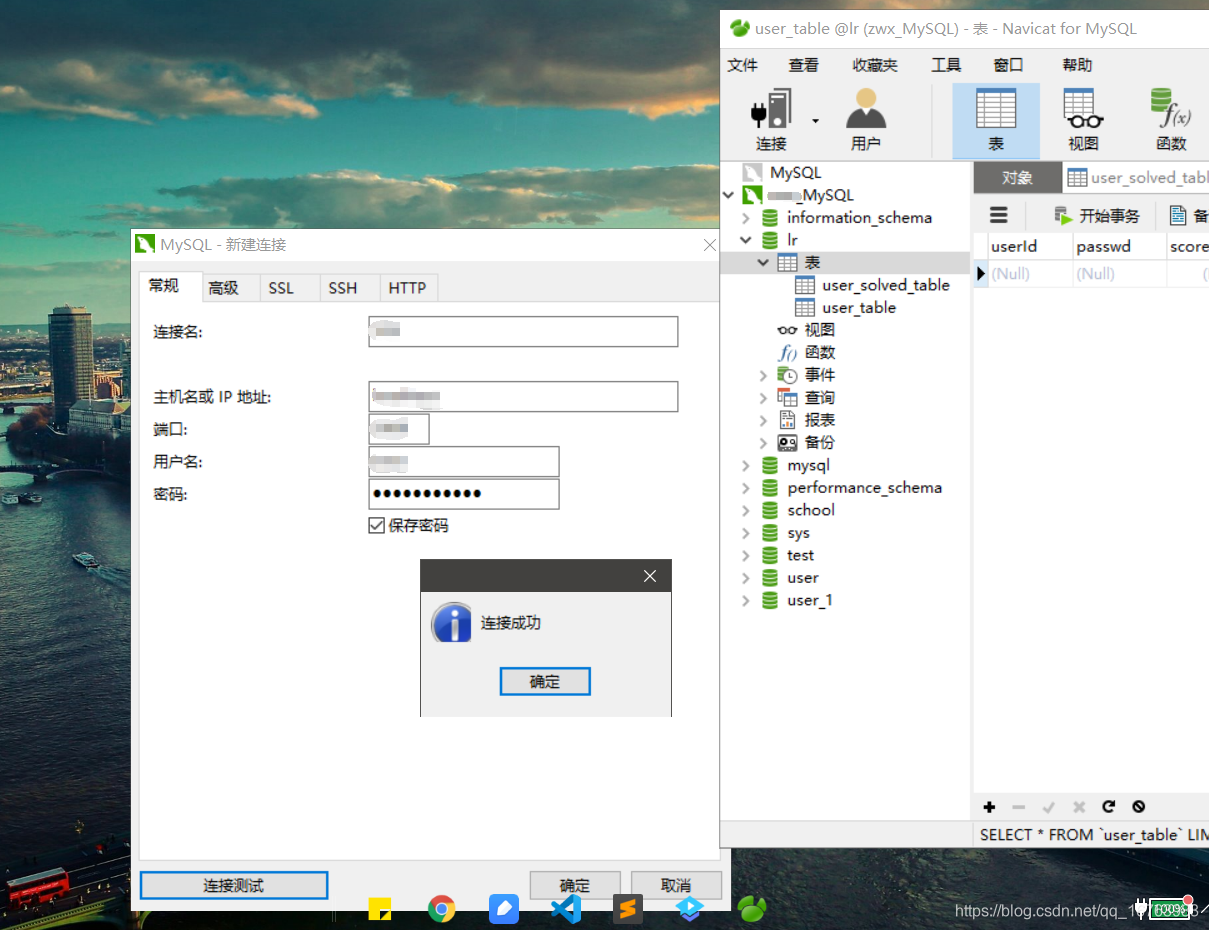Collapse the lr database node
This screenshot has height=930, width=1209.
coord(746,240)
